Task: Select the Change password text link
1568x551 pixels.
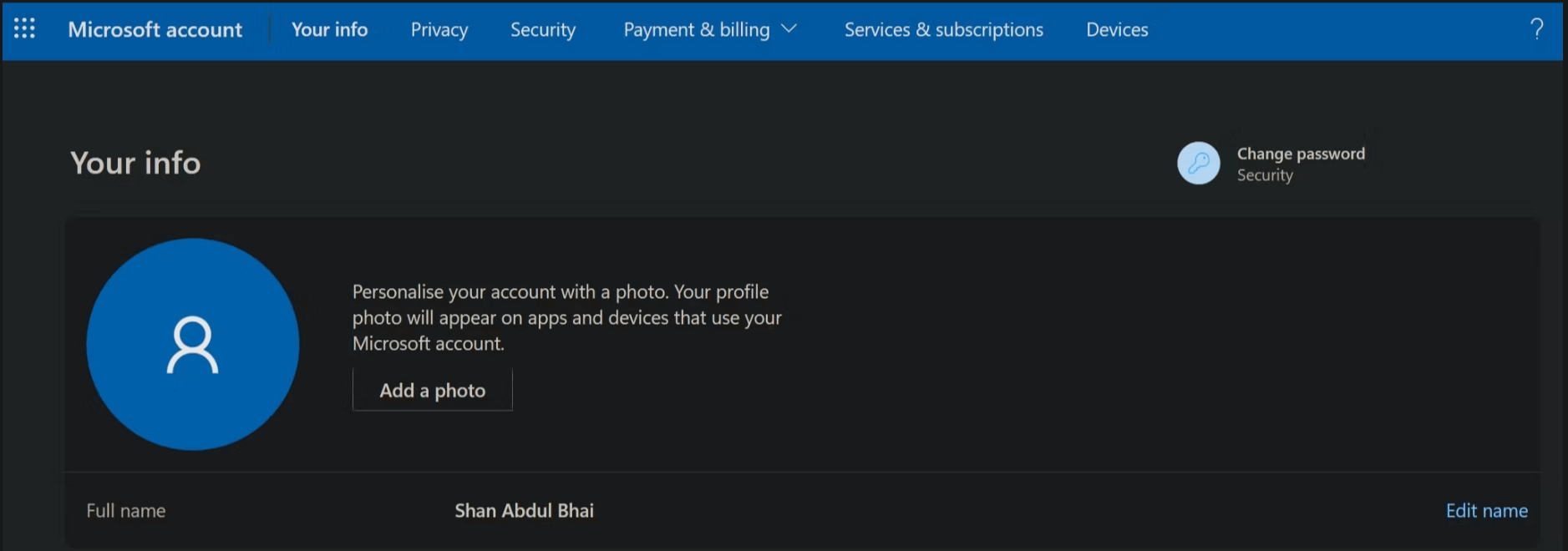Action: [x=1301, y=154]
